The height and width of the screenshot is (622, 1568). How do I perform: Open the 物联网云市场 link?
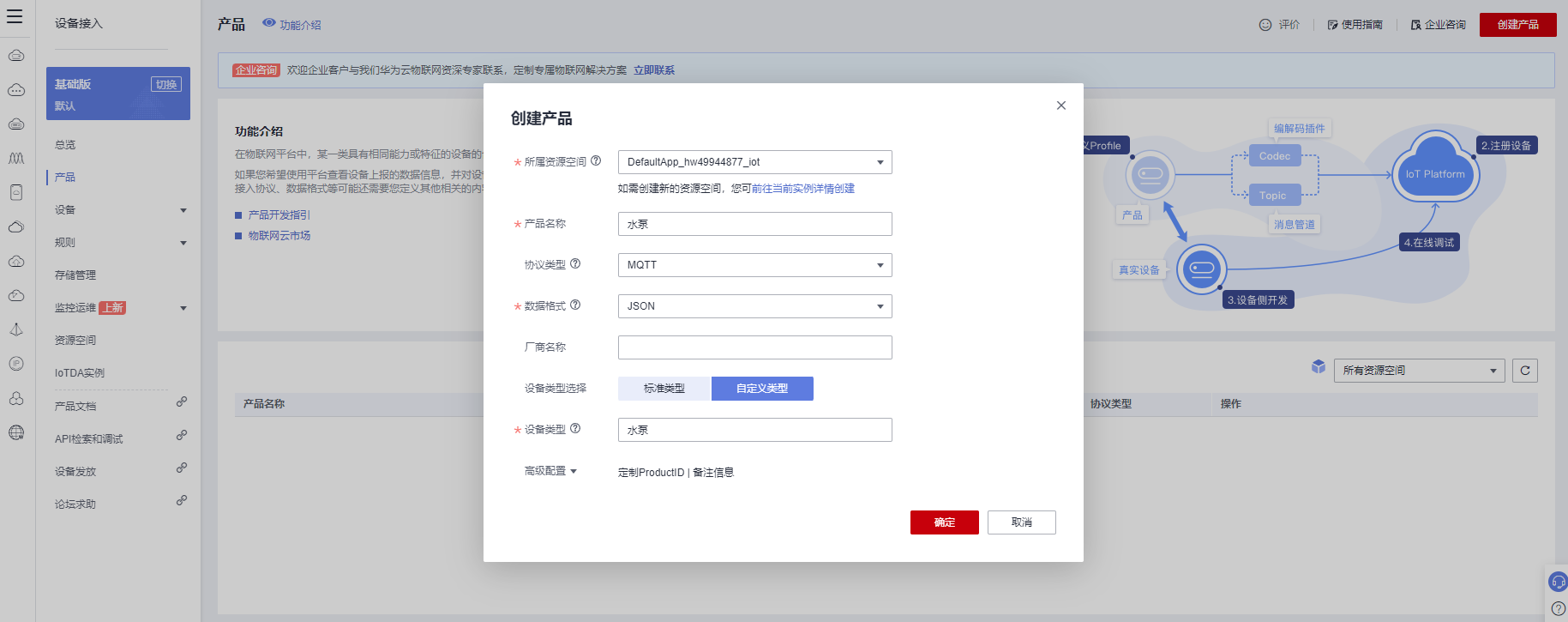point(279,236)
